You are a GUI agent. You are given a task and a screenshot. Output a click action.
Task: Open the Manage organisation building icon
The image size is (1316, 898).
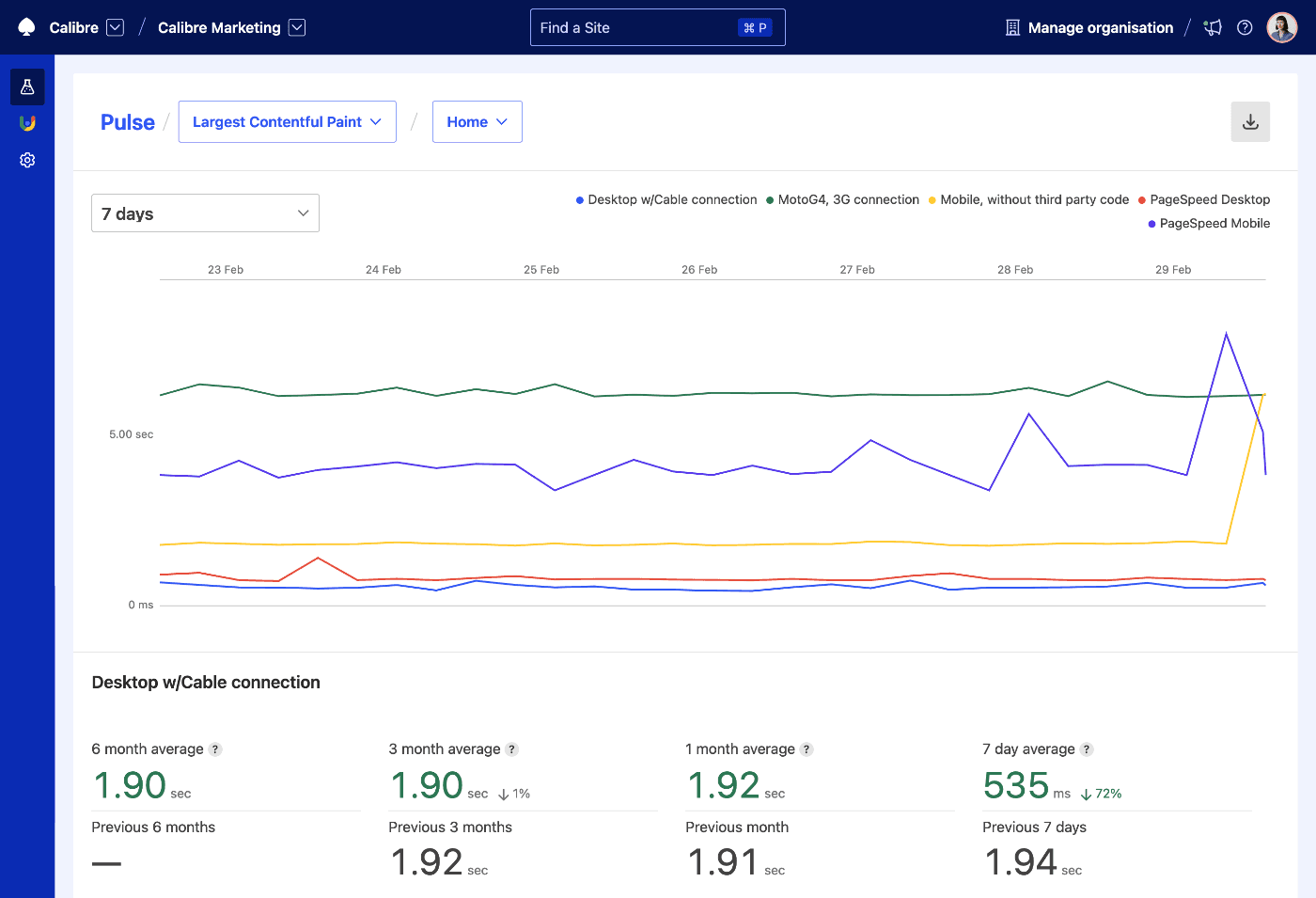click(1012, 27)
